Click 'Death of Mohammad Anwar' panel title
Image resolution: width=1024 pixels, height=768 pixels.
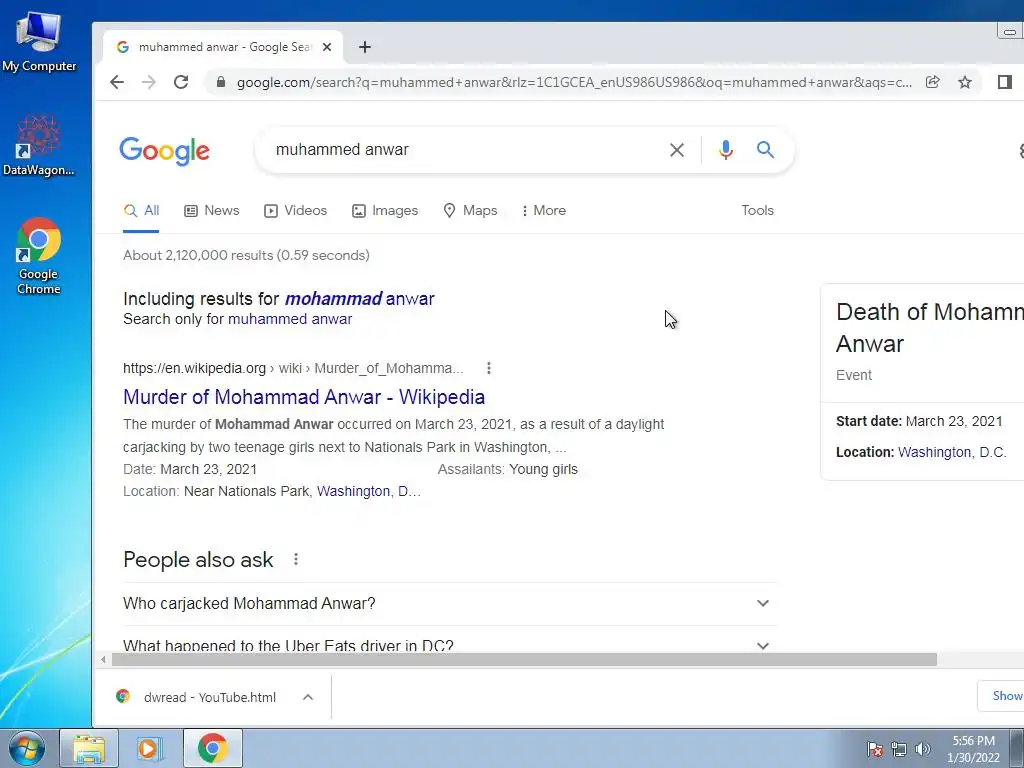pos(930,328)
